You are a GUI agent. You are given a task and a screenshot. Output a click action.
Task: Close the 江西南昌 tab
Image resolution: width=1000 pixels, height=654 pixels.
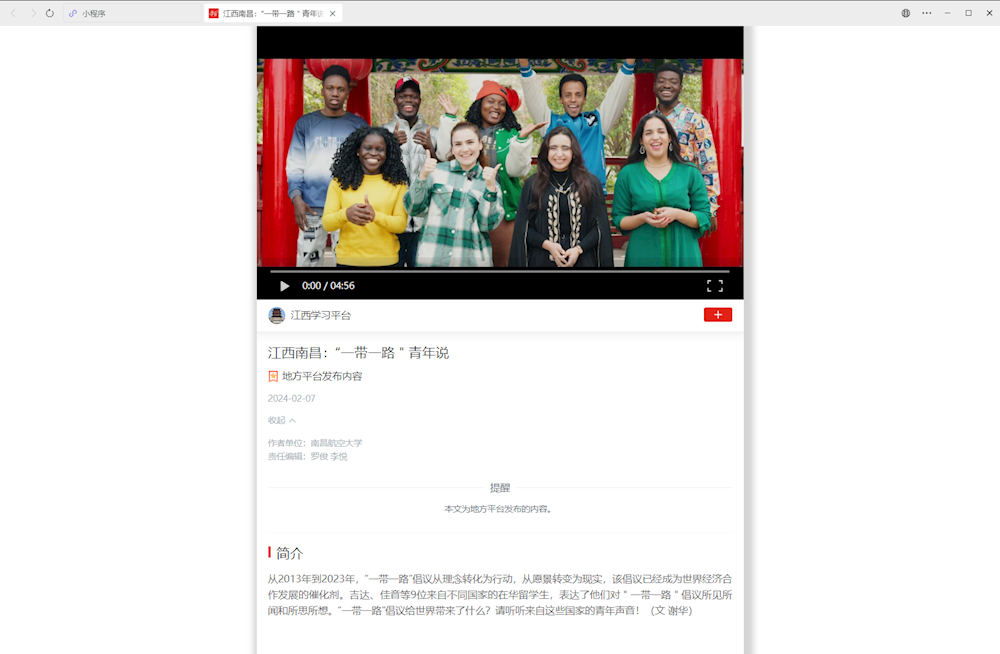coord(333,13)
